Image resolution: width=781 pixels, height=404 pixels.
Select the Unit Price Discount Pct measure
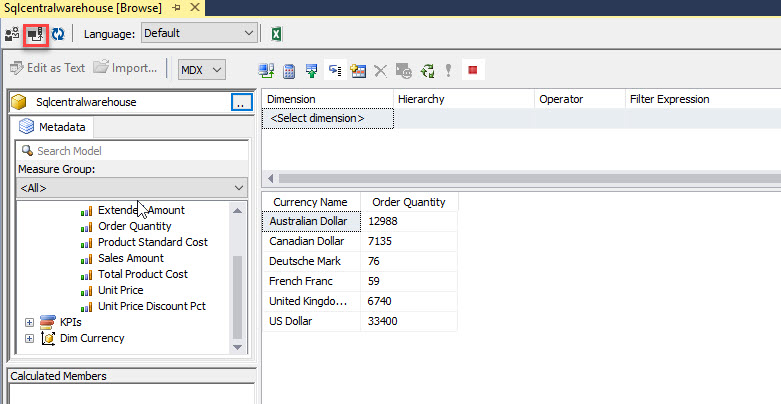click(x=152, y=306)
